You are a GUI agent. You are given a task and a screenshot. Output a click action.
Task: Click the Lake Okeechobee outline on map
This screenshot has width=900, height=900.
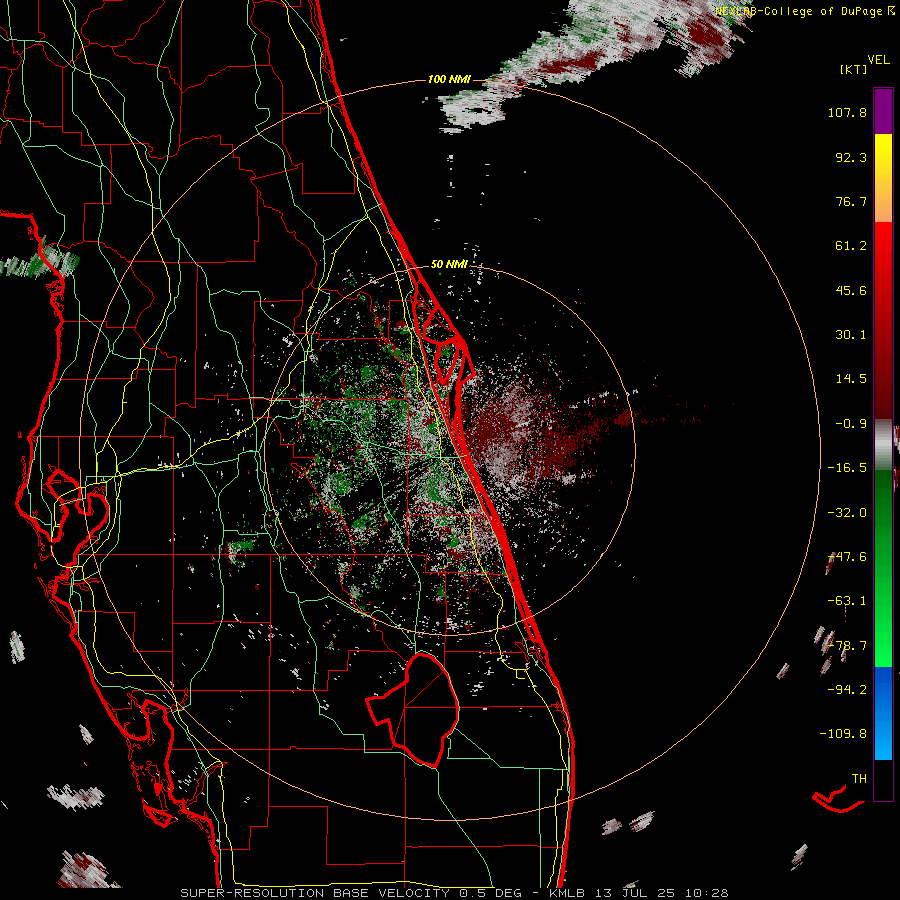pos(412,709)
